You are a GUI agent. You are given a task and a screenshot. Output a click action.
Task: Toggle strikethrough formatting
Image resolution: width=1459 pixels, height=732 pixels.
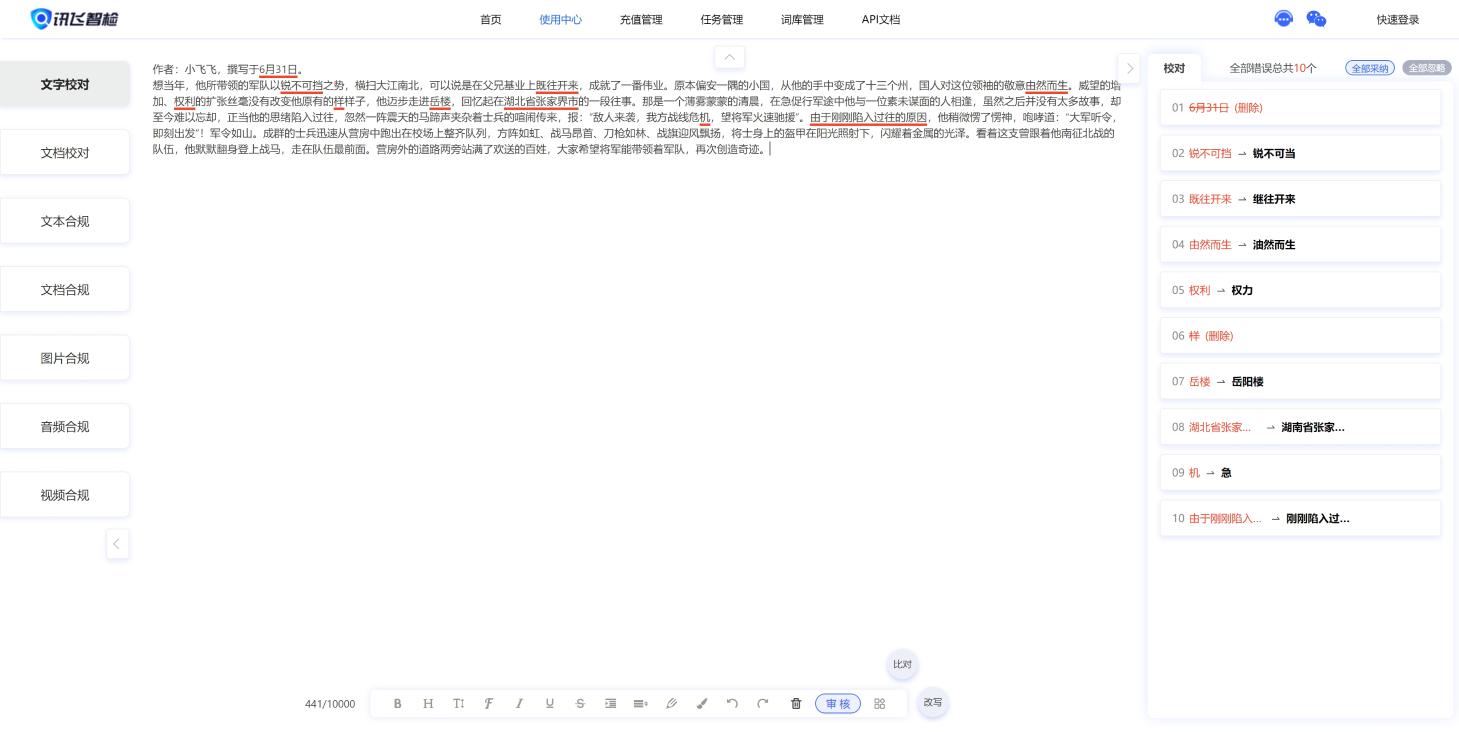pos(580,704)
